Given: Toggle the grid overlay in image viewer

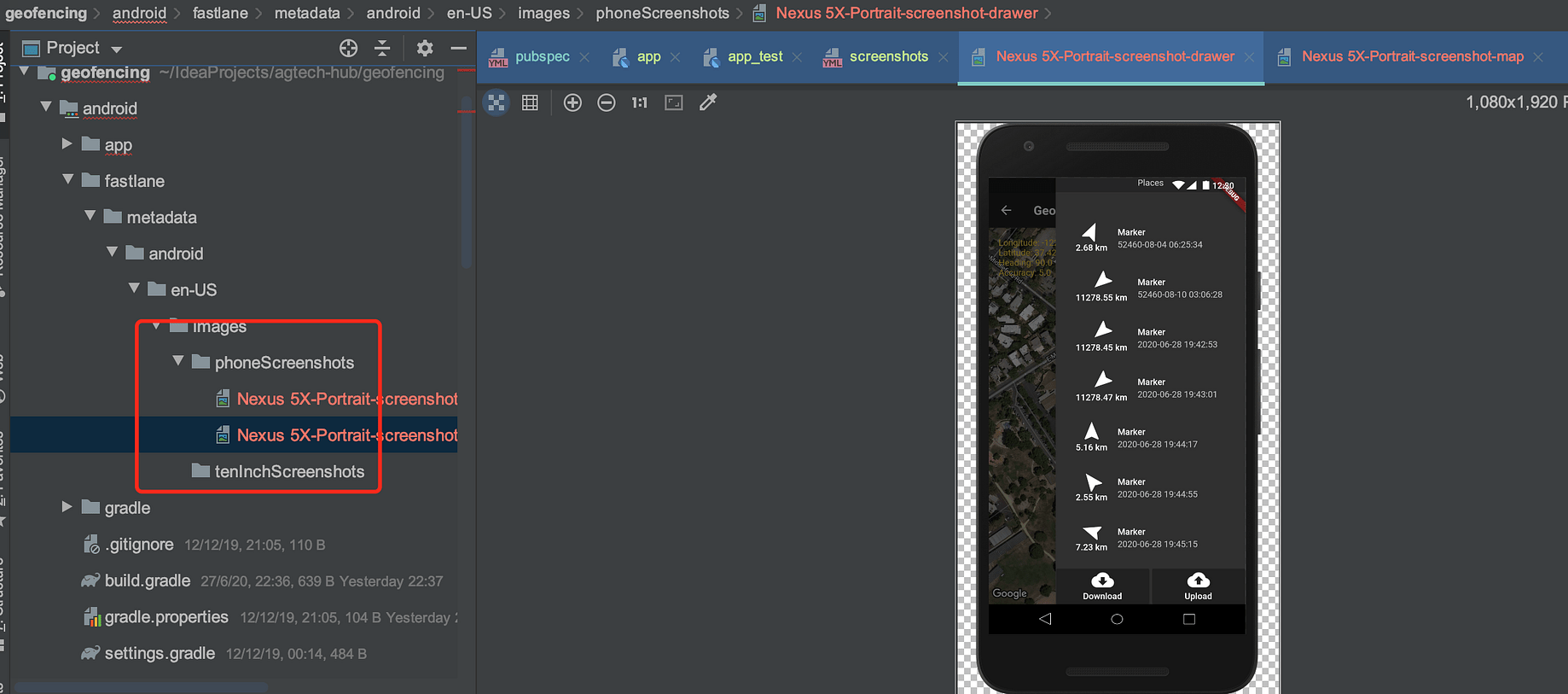Looking at the screenshot, I should 530,102.
